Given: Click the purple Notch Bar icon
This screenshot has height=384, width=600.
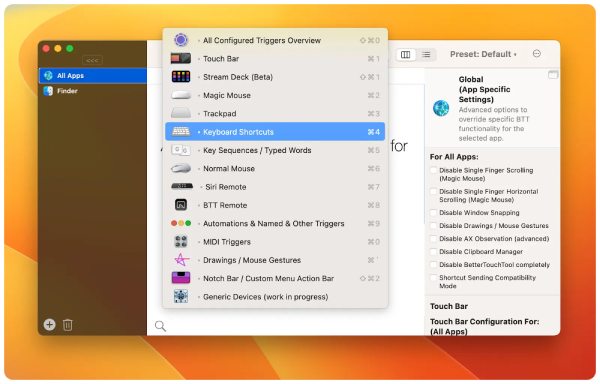Looking at the screenshot, I should (x=181, y=278).
